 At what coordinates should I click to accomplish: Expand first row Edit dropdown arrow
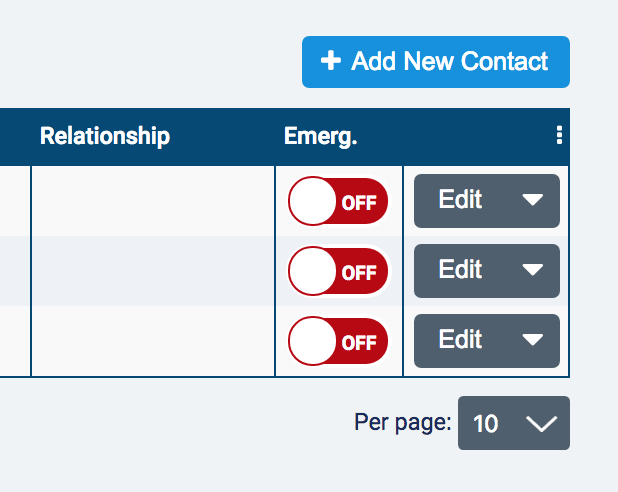click(533, 200)
